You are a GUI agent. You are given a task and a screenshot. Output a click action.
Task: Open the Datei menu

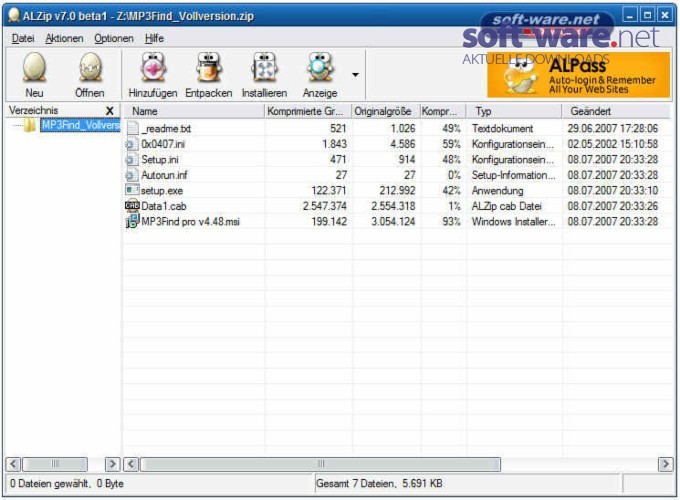pyautogui.click(x=23, y=38)
